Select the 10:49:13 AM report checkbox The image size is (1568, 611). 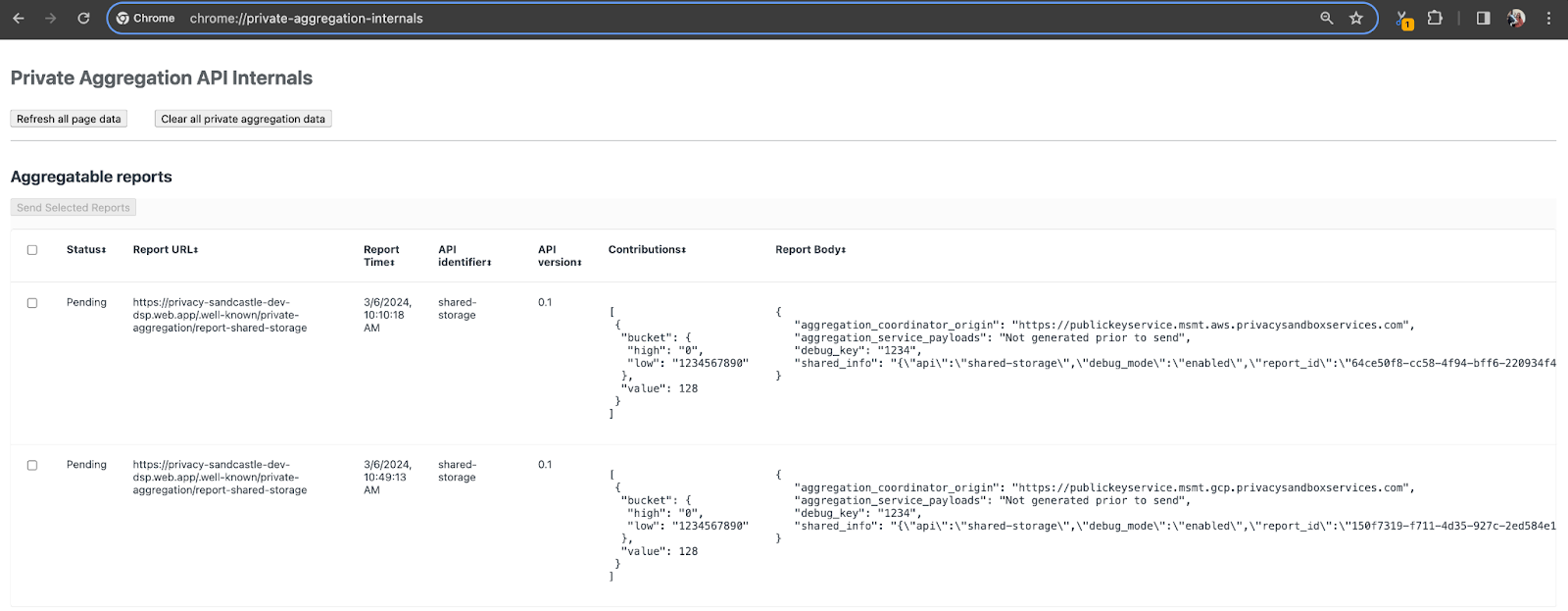click(32, 466)
